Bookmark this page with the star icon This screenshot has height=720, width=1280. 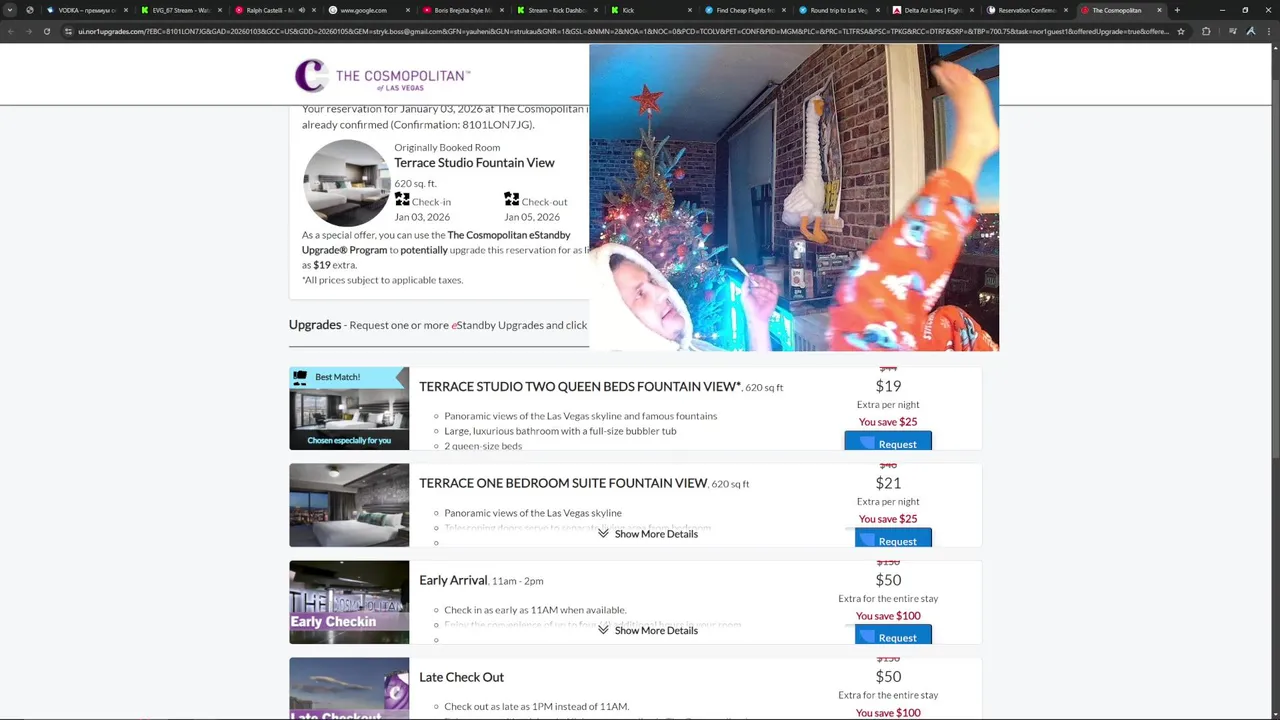[1181, 31]
